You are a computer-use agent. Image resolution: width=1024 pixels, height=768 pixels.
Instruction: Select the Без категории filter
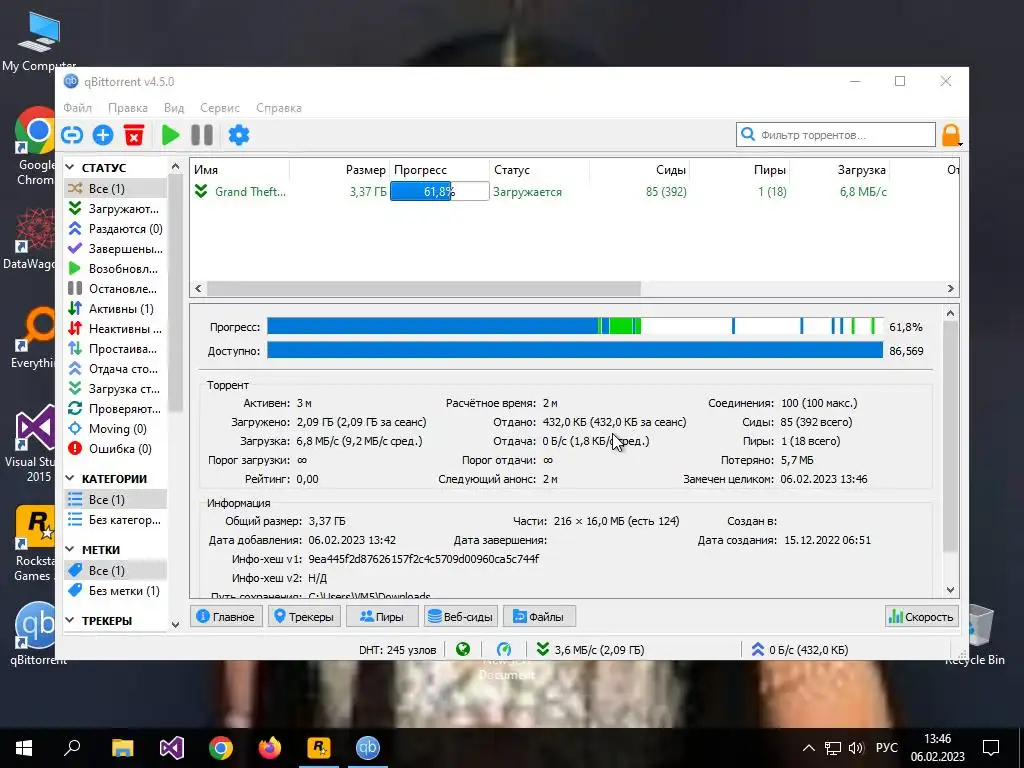click(116, 520)
